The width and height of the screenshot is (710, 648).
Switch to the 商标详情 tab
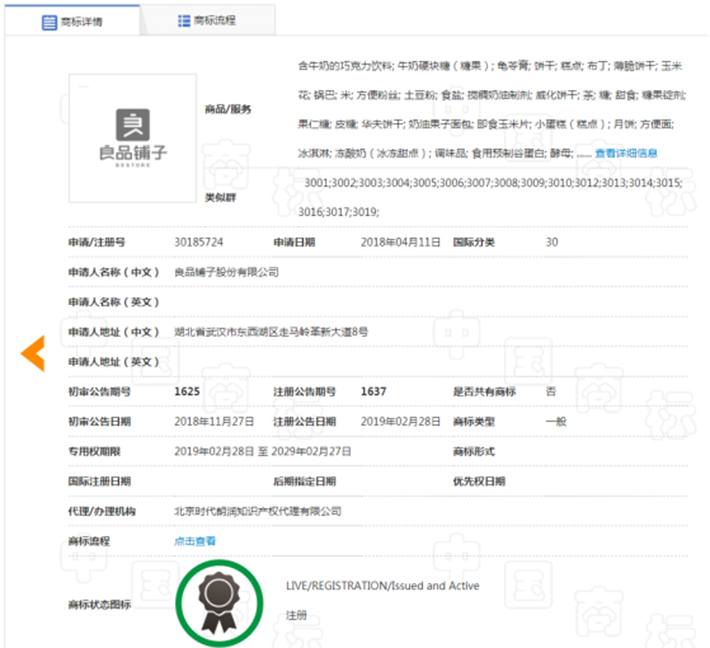[x=77, y=20]
